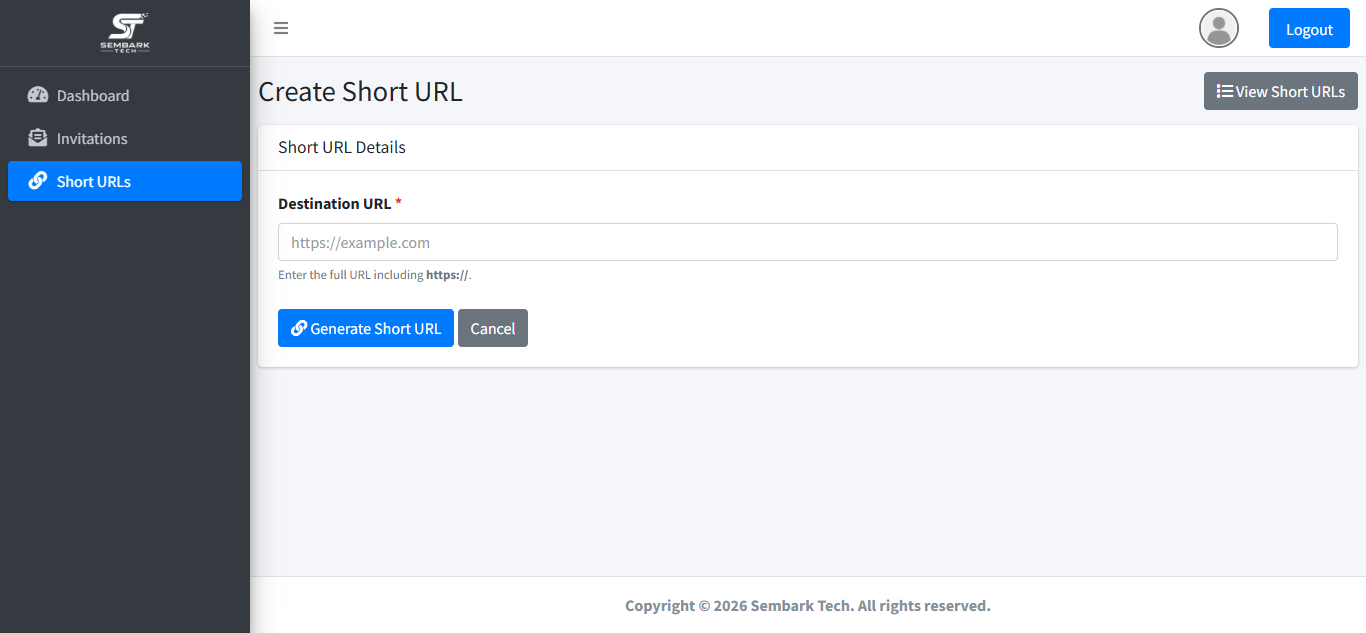Click the Create Short URL heading

point(360,92)
